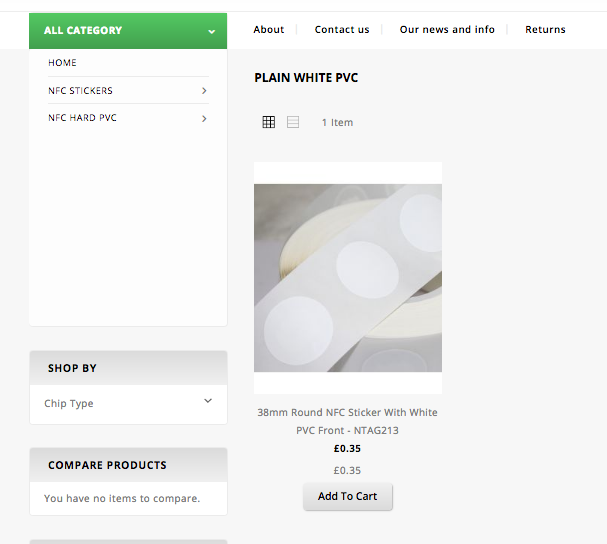Image resolution: width=607 pixels, height=544 pixels.
Task: Open the ALL CATEGORY dropdown menu
Action: [128, 31]
